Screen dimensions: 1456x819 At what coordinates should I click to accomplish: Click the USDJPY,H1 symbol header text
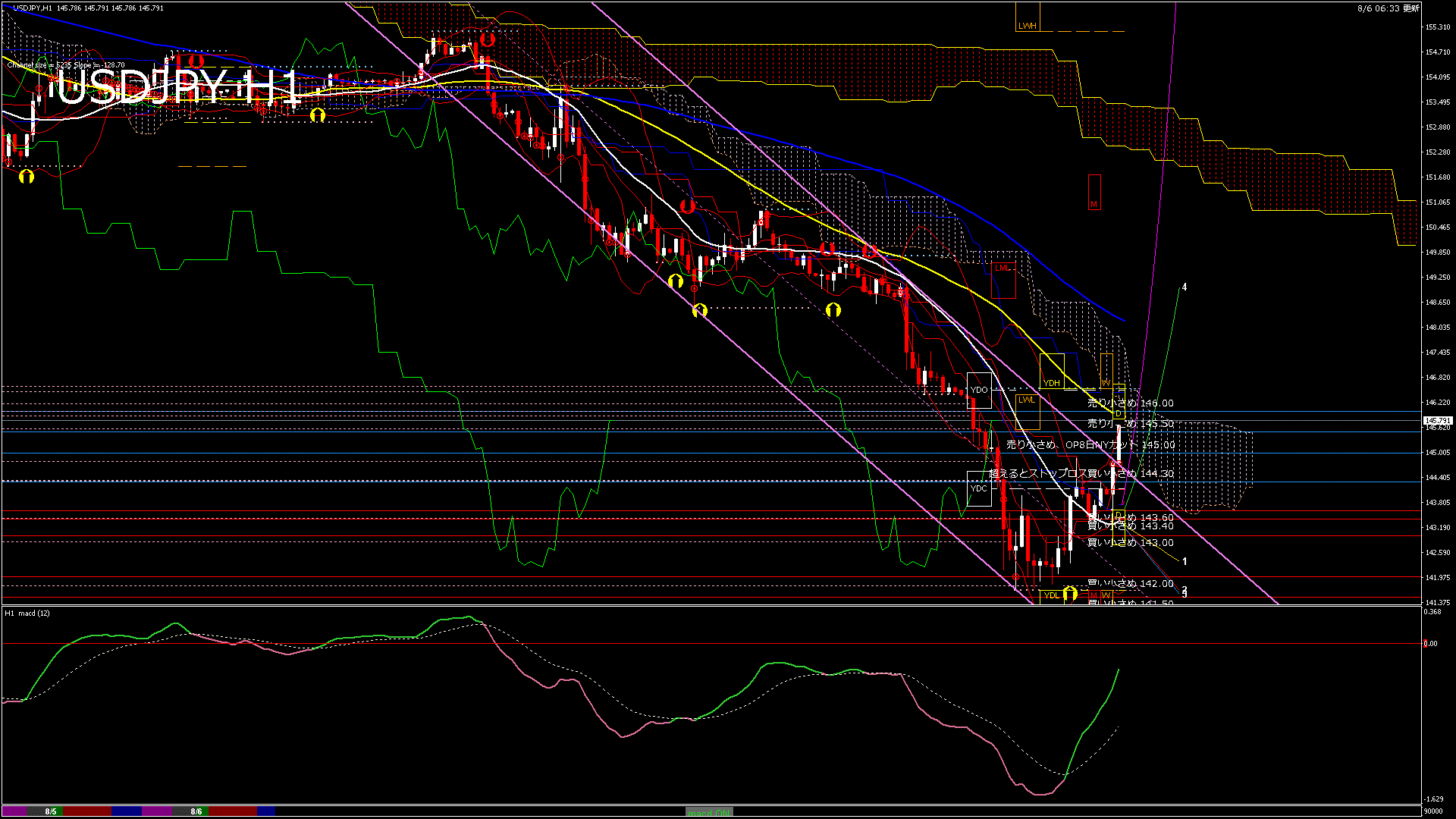[x=33, y=8]
